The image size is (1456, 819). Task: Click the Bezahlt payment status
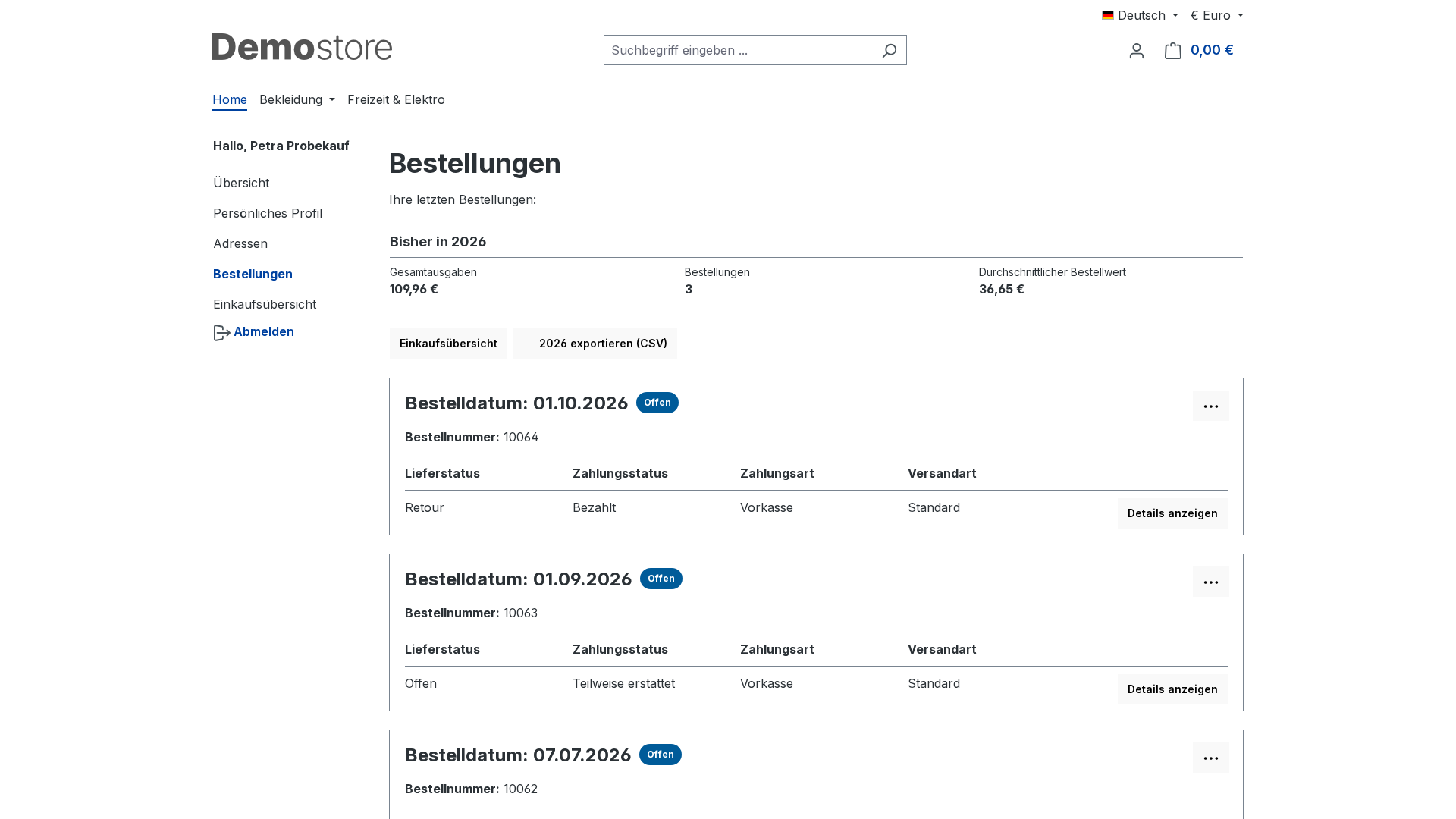click(x=594, y=507)
